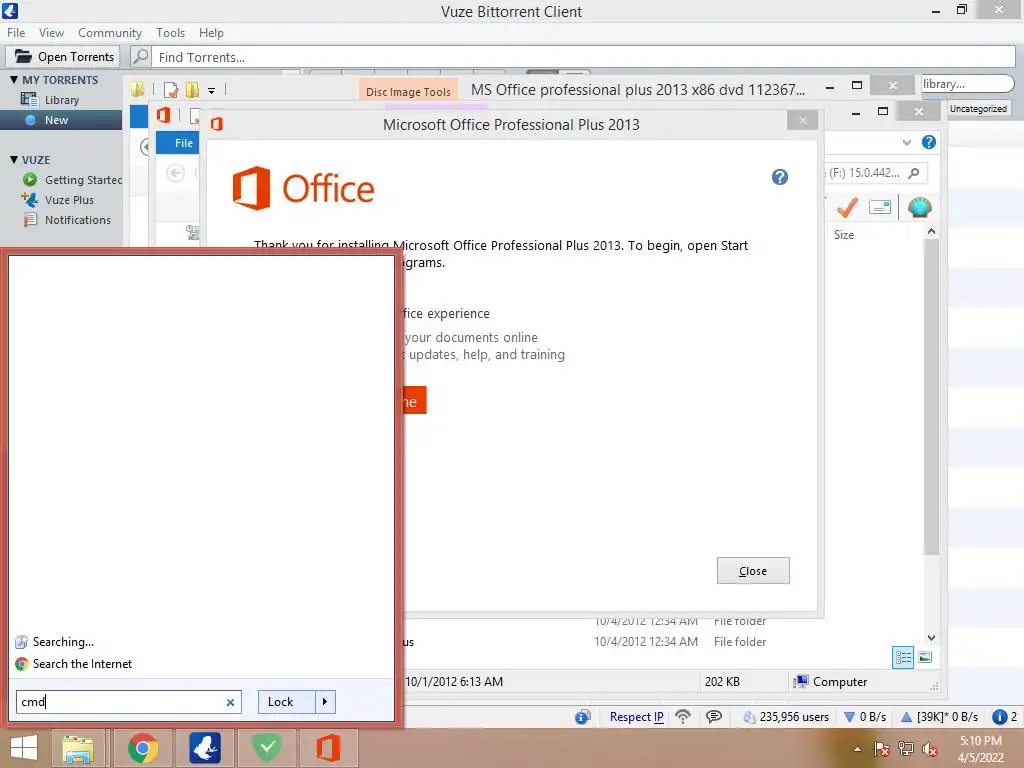Open Google Chrome from taskbar
The height and width of the screenshot is (768, 1024).
pos(142,748)
